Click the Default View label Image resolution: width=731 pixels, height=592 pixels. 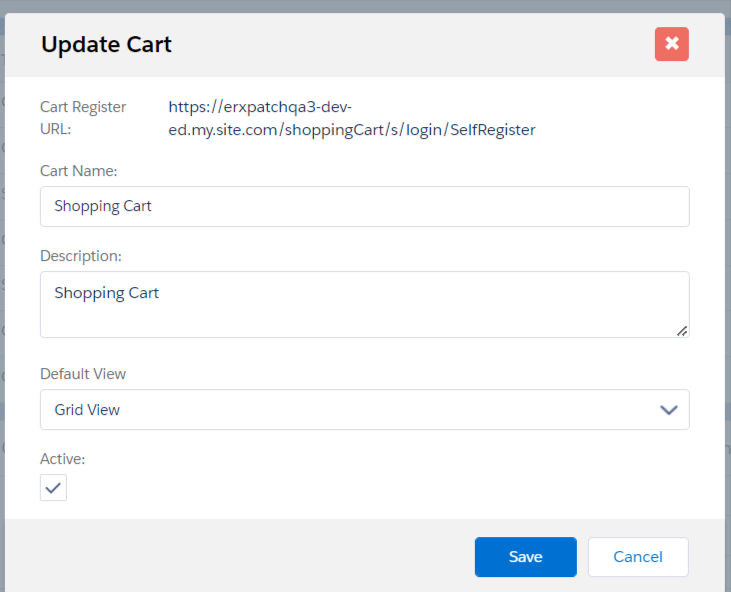click(x=83, y=374)
